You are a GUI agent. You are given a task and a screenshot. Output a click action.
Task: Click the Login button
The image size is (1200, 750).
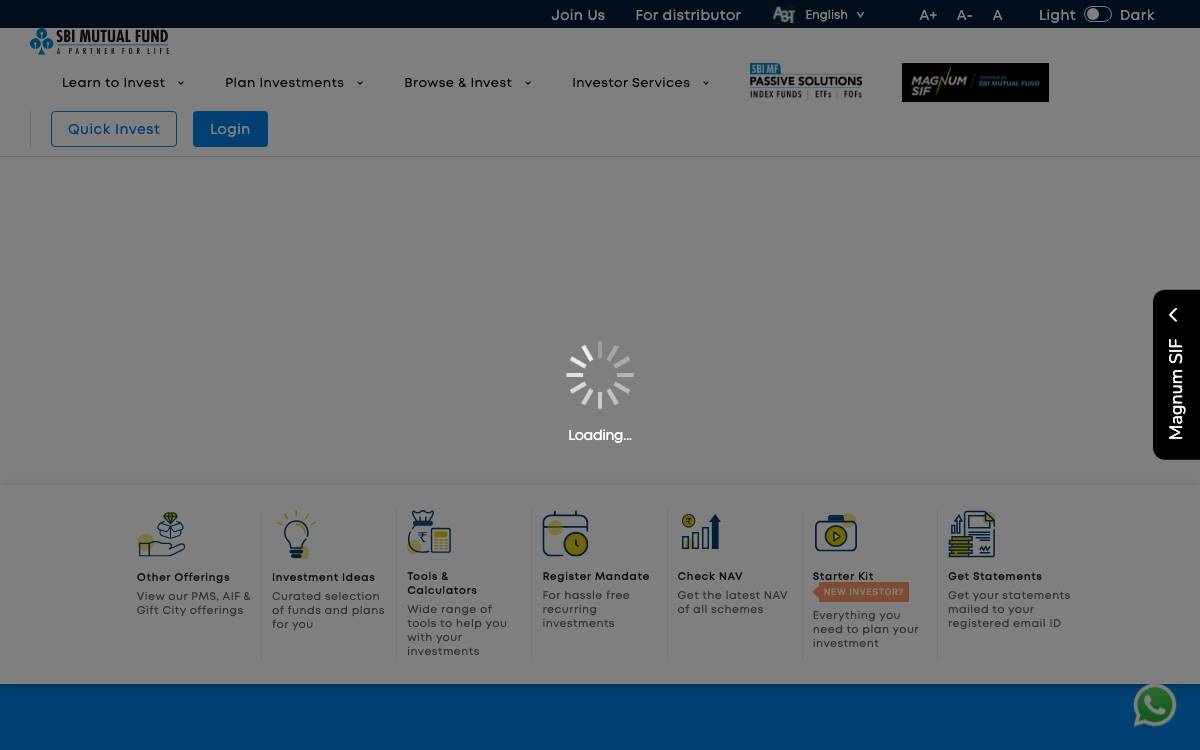click(230, 129)
